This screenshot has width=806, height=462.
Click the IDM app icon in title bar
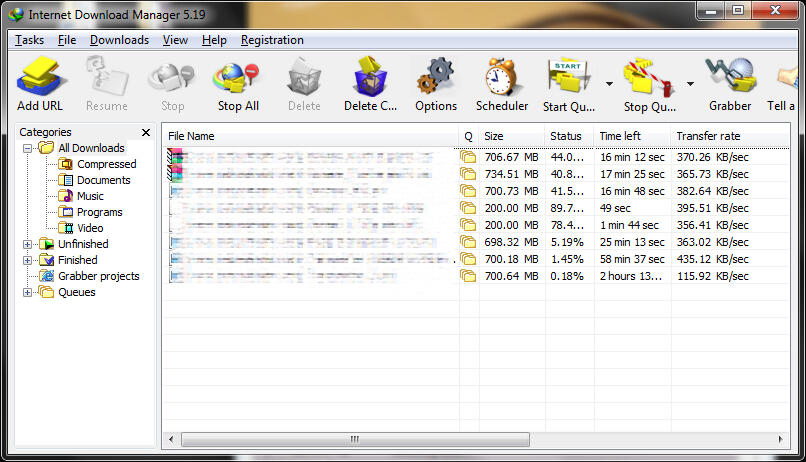click(x=16, y=14)
